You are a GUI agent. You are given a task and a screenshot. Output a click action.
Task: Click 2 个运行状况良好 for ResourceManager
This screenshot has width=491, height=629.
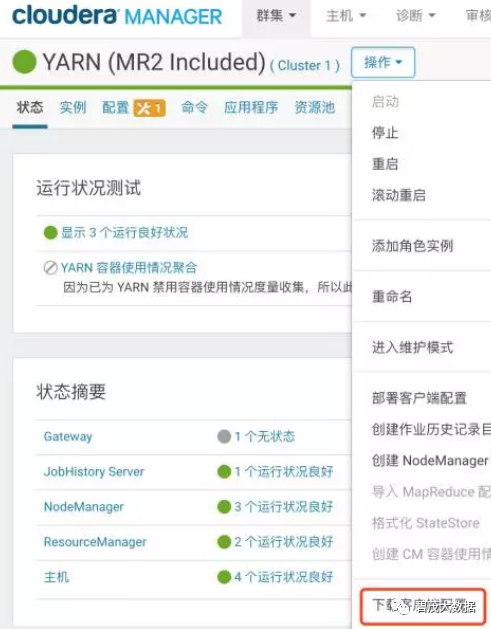click(284, 542)
